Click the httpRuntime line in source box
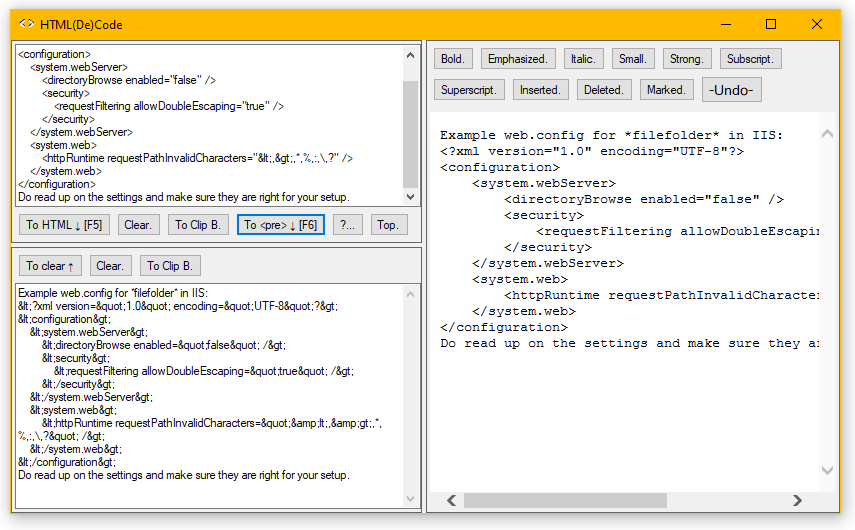The image size is (855, 530). coord(198,158)
